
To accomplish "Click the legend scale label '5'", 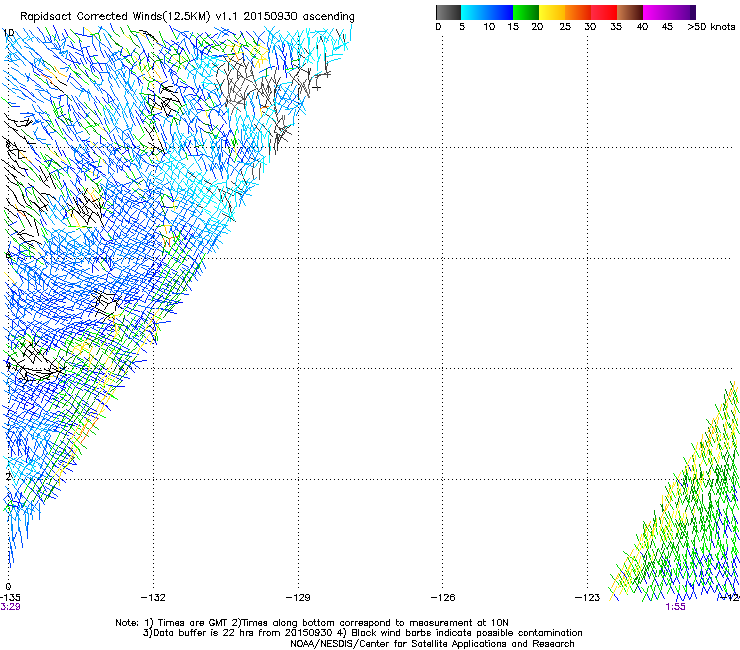I will click(462, 27).
